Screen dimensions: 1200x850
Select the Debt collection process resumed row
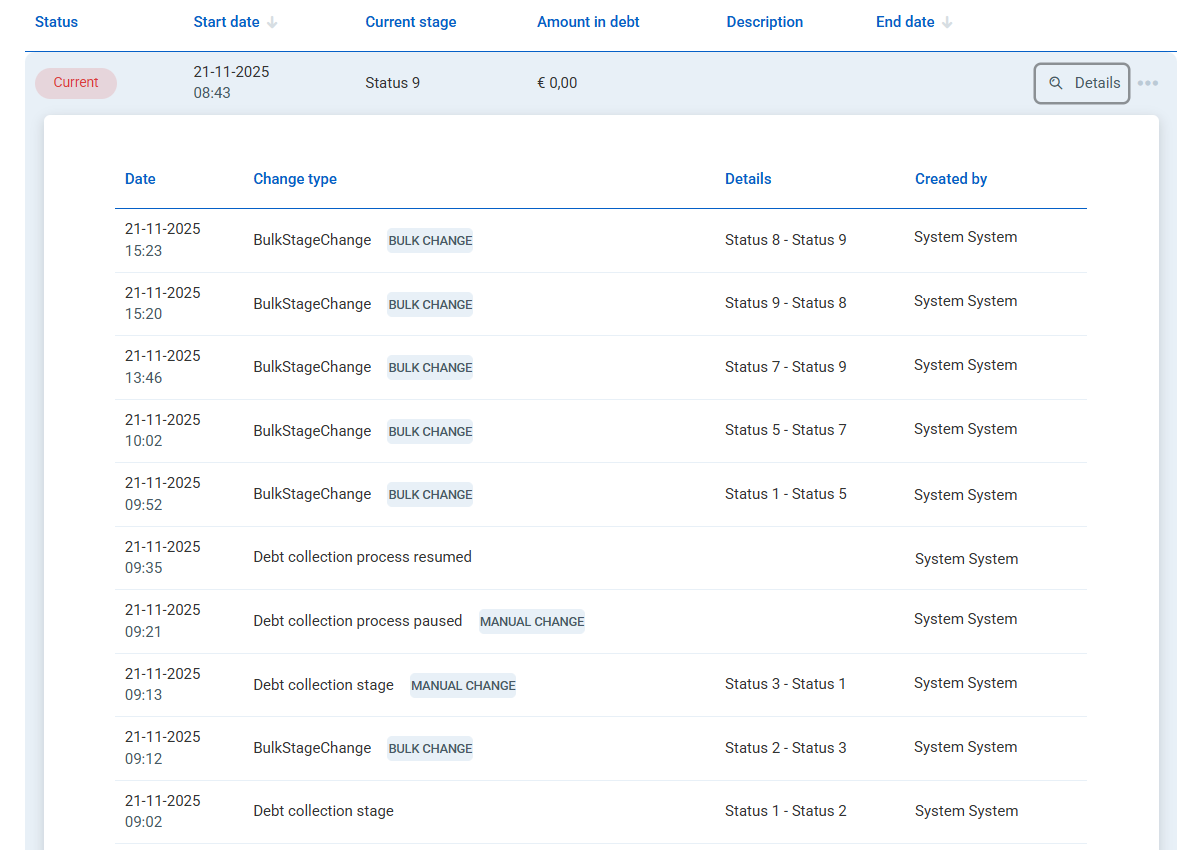[x=362, y=557]
